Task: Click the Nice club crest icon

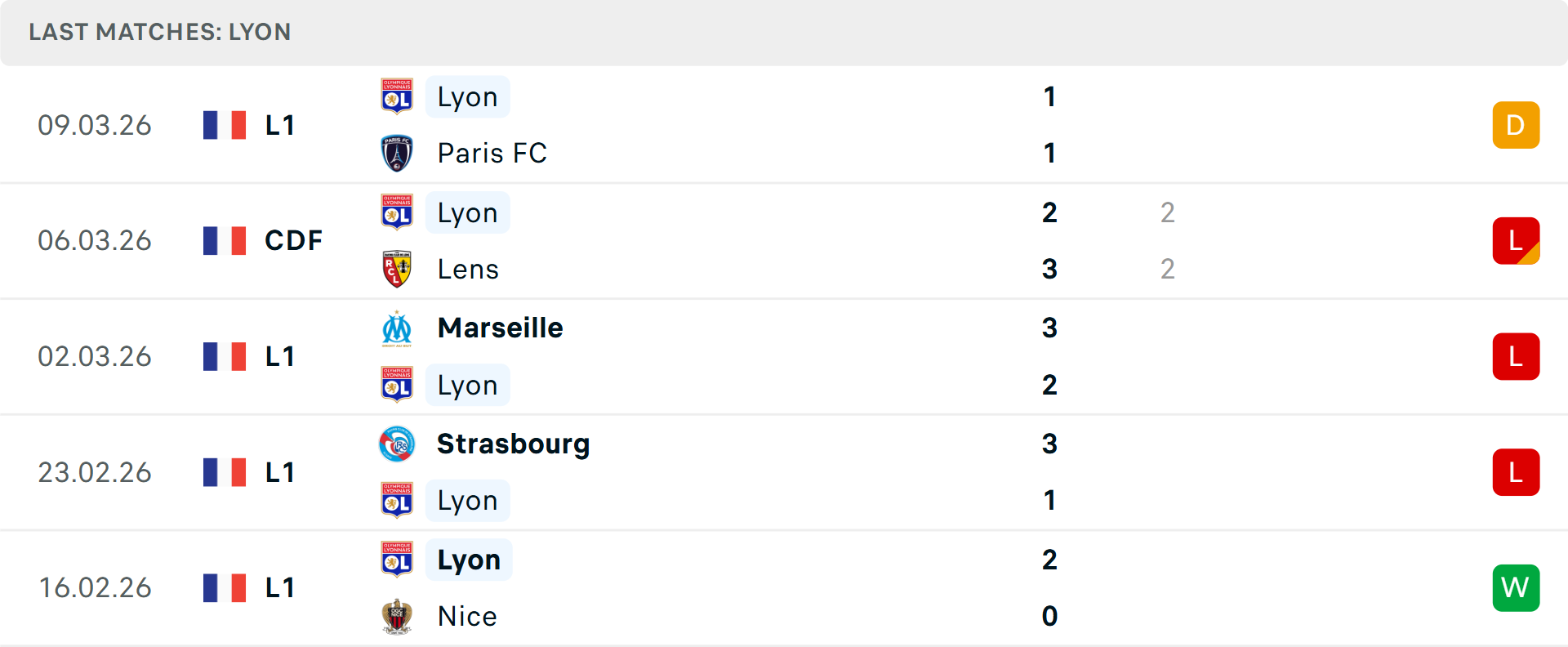Action: (x=397, y=617)
